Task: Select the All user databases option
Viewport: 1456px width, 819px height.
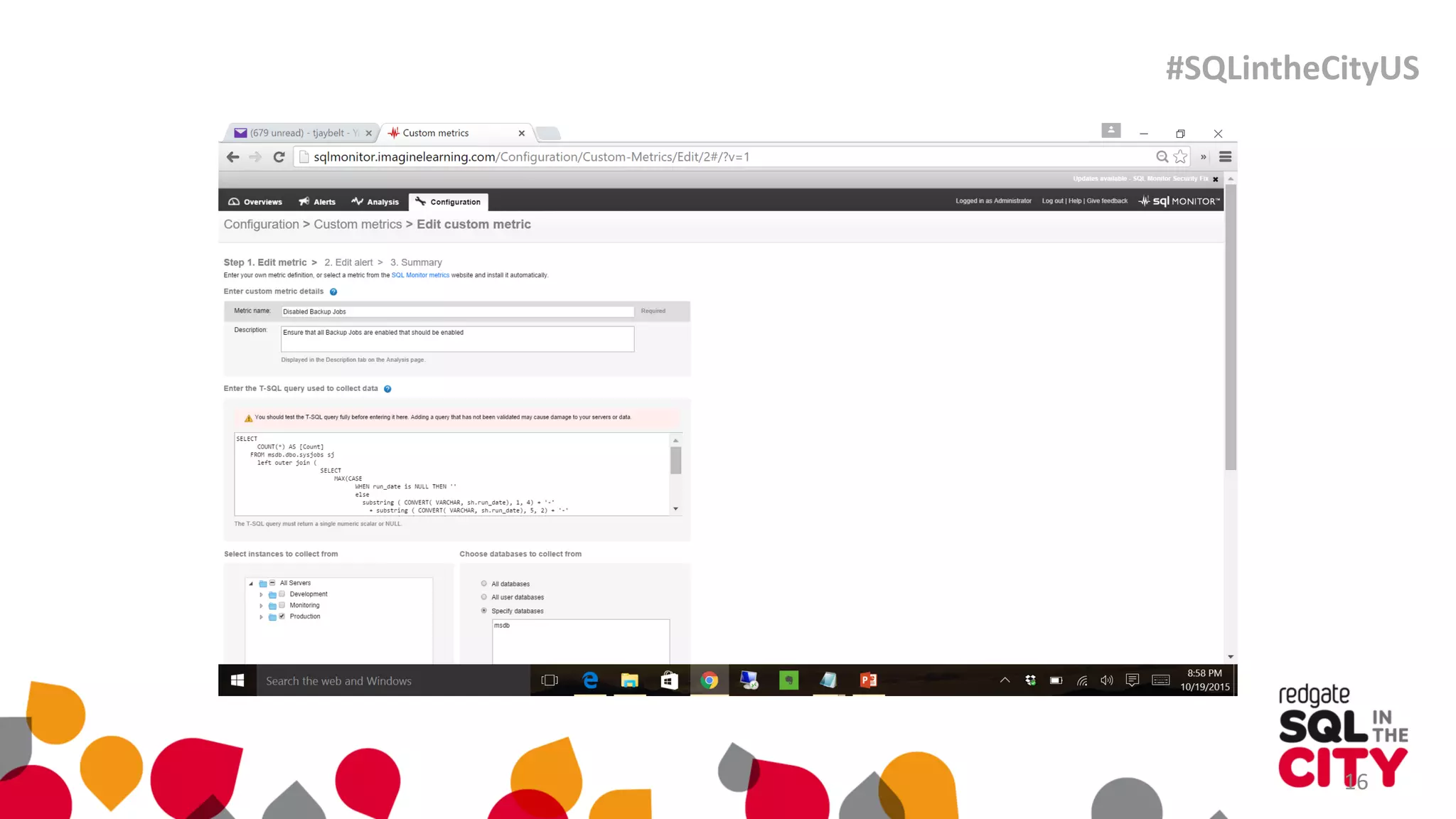Action: point(484,597)
